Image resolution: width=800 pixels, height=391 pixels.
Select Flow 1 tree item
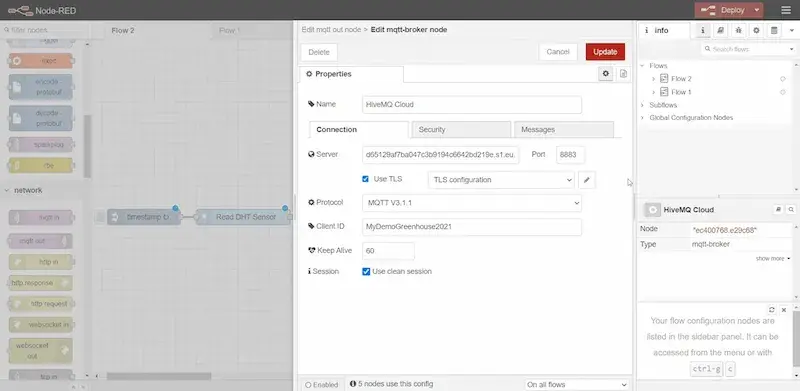pyautogui.click(x=681, y=92)
